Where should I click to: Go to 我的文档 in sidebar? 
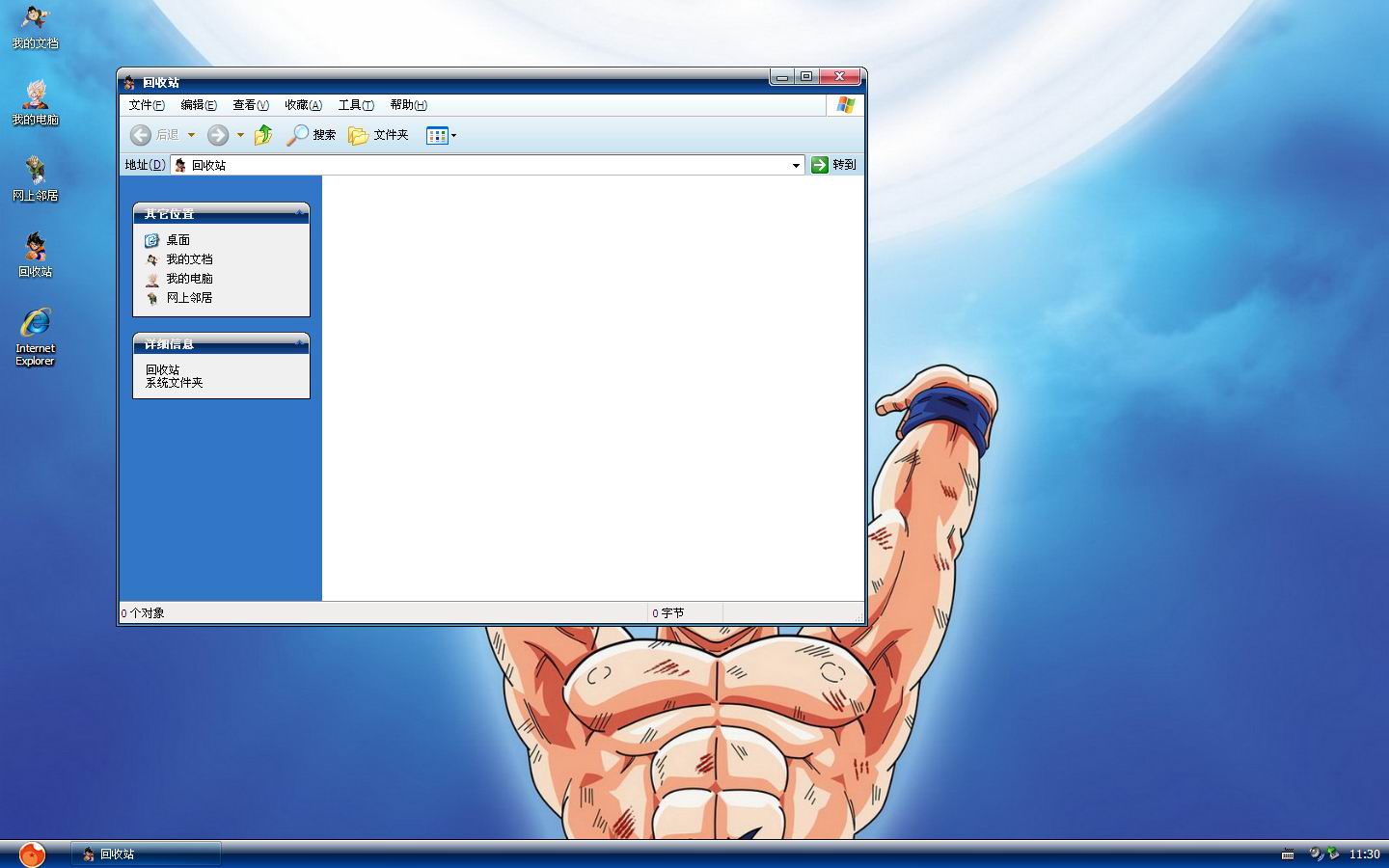pyautogui.click(x=179, y=259)
